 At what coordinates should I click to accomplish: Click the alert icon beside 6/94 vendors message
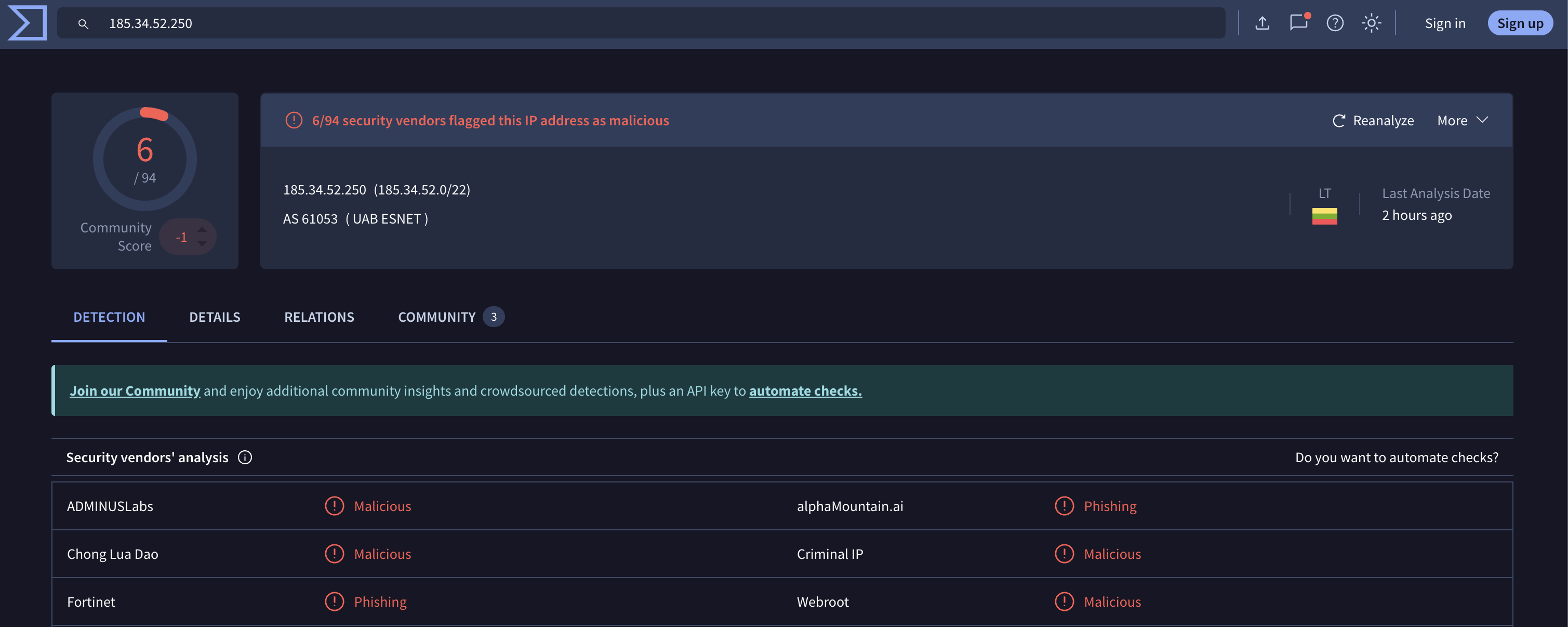pyautogui.click(x=294, y=120)
